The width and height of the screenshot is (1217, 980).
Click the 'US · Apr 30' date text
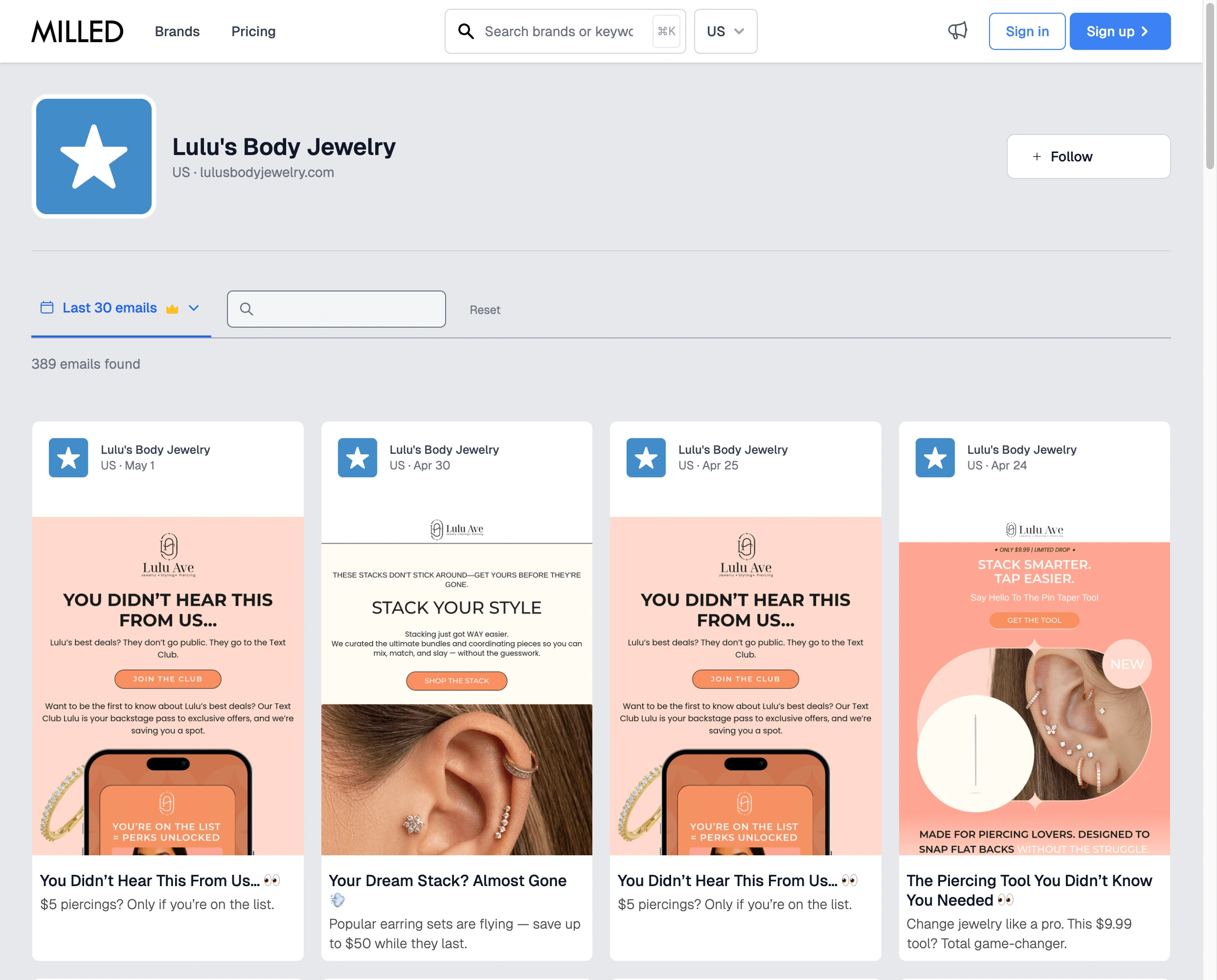click(x=420, y=466)
